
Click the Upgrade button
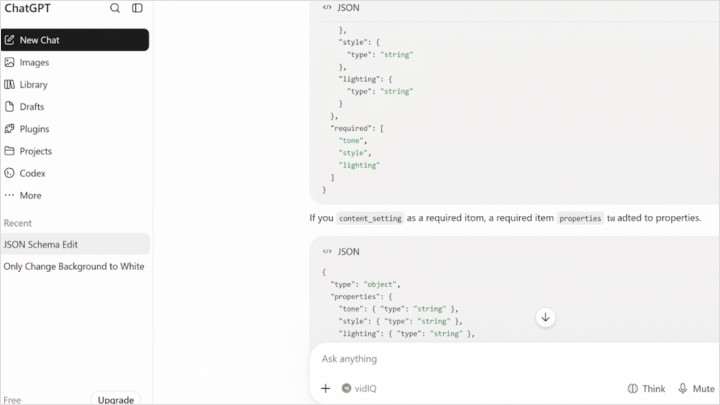click(x=116, y=399)
